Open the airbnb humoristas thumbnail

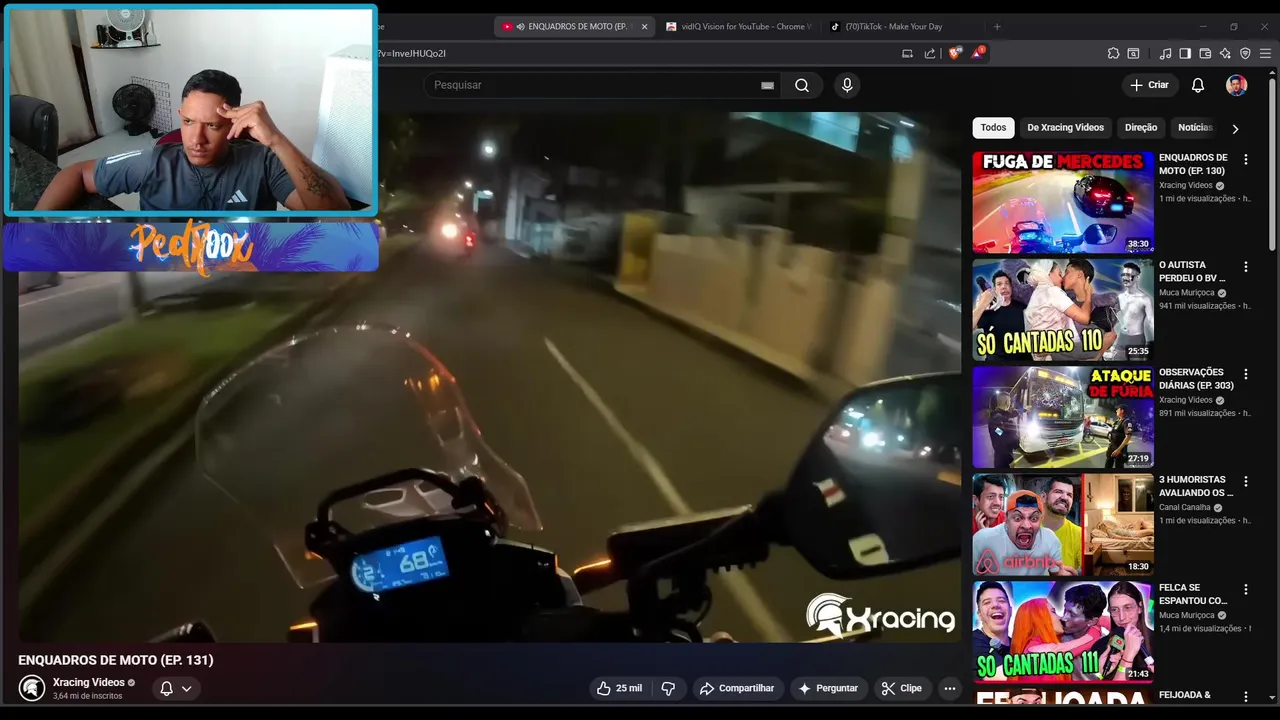1063,524
